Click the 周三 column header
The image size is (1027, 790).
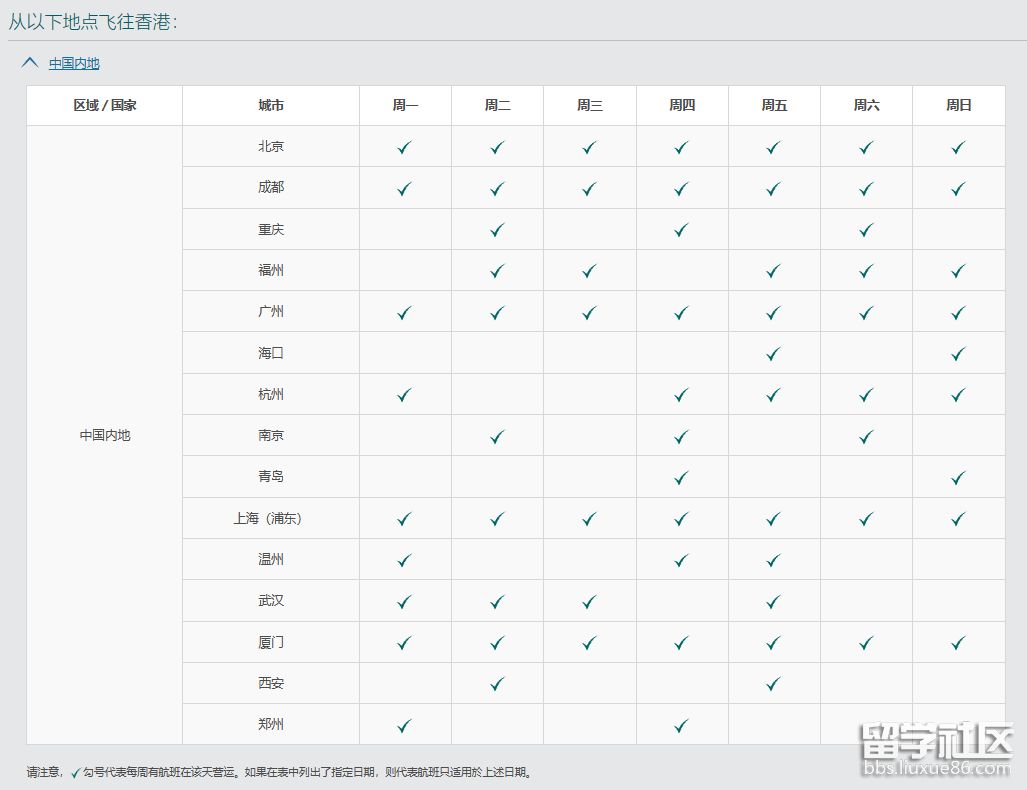point(589,105)
